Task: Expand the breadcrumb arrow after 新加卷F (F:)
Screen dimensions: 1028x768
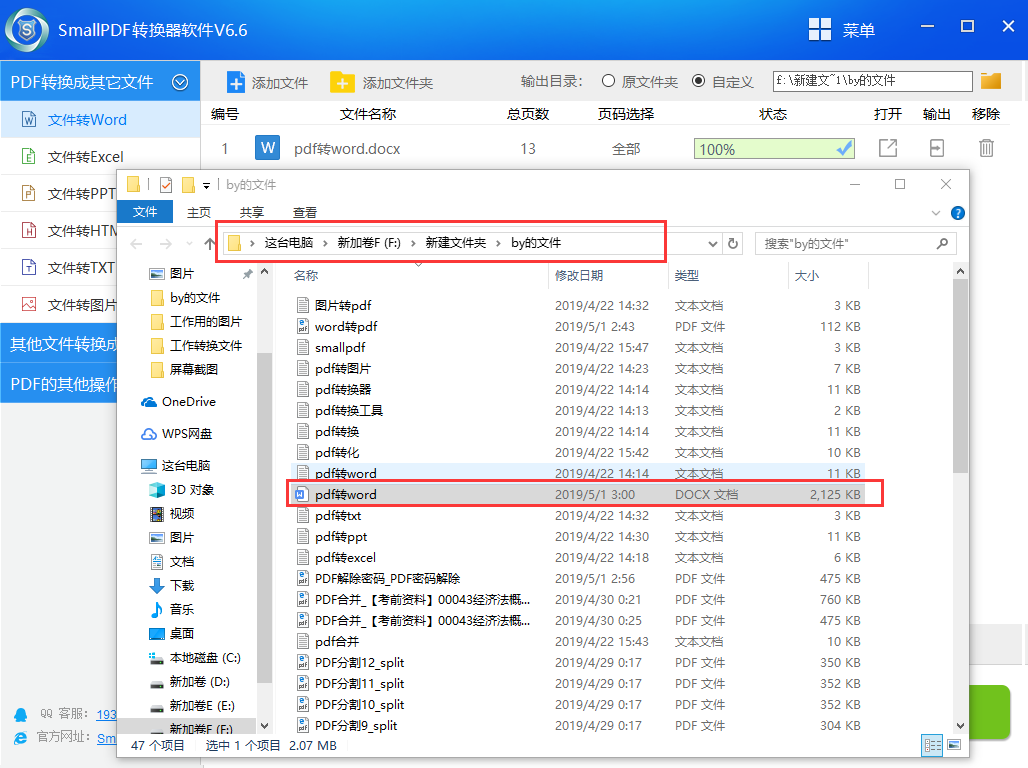Action: coord(413,243)
